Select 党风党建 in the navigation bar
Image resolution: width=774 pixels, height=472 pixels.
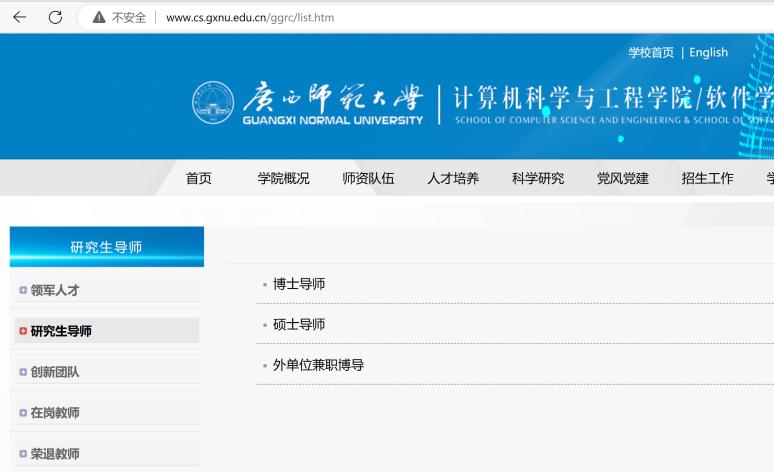623,178
